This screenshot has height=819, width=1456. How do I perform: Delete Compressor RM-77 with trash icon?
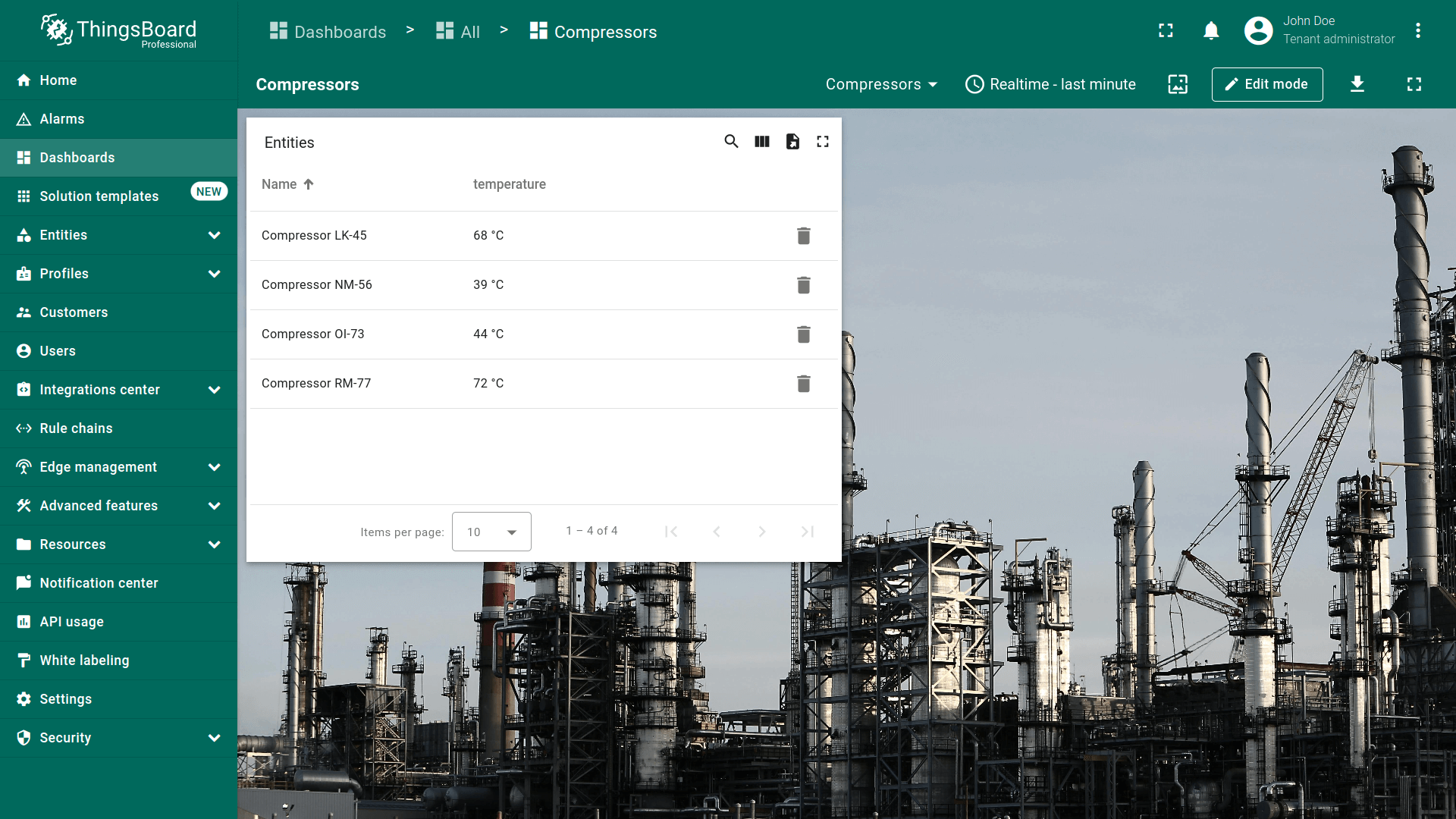(804, 384)
